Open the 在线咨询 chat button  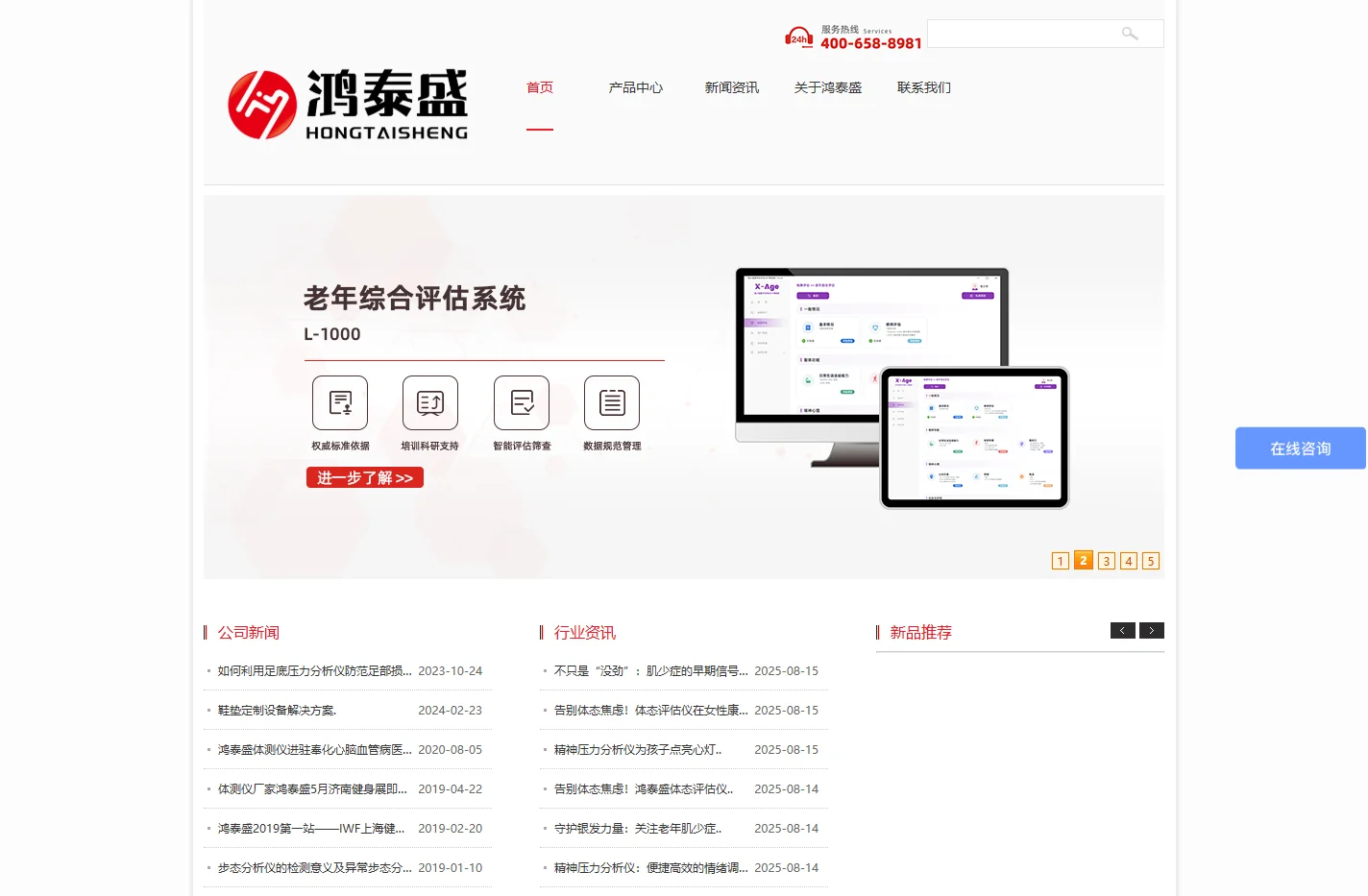coord(1301,448)
